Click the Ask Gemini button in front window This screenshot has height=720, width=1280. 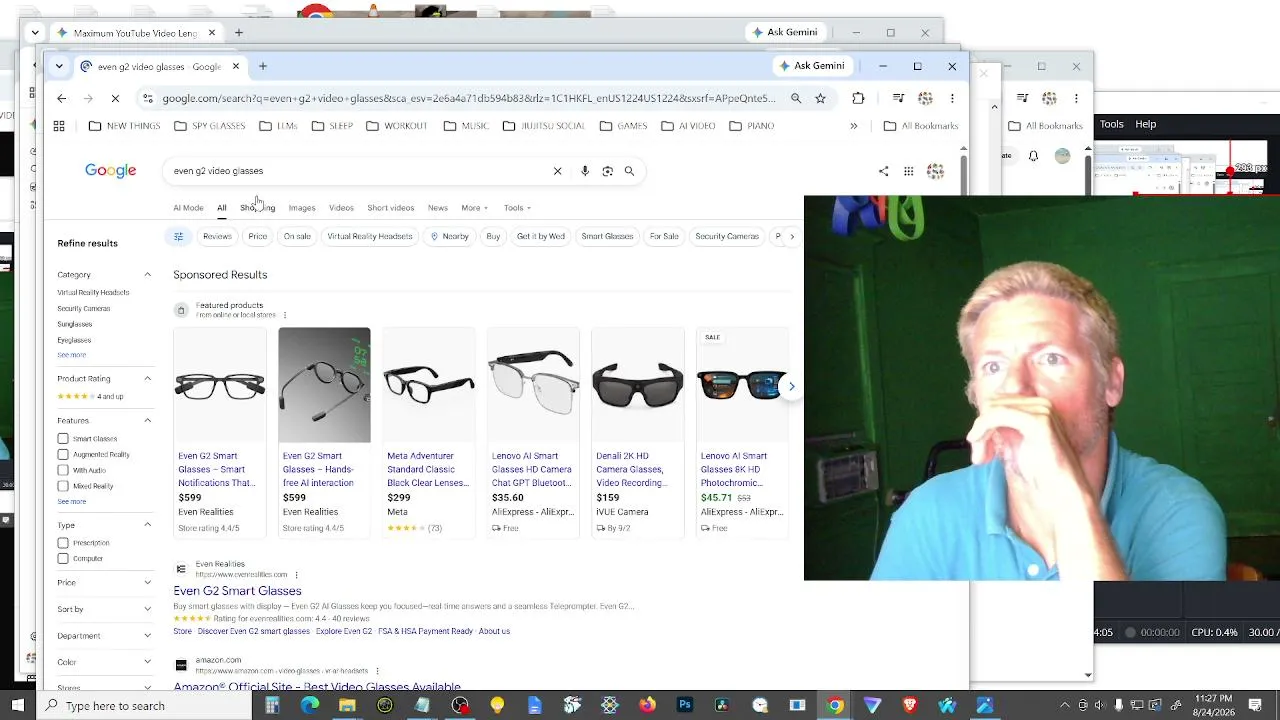pos(811,66)
